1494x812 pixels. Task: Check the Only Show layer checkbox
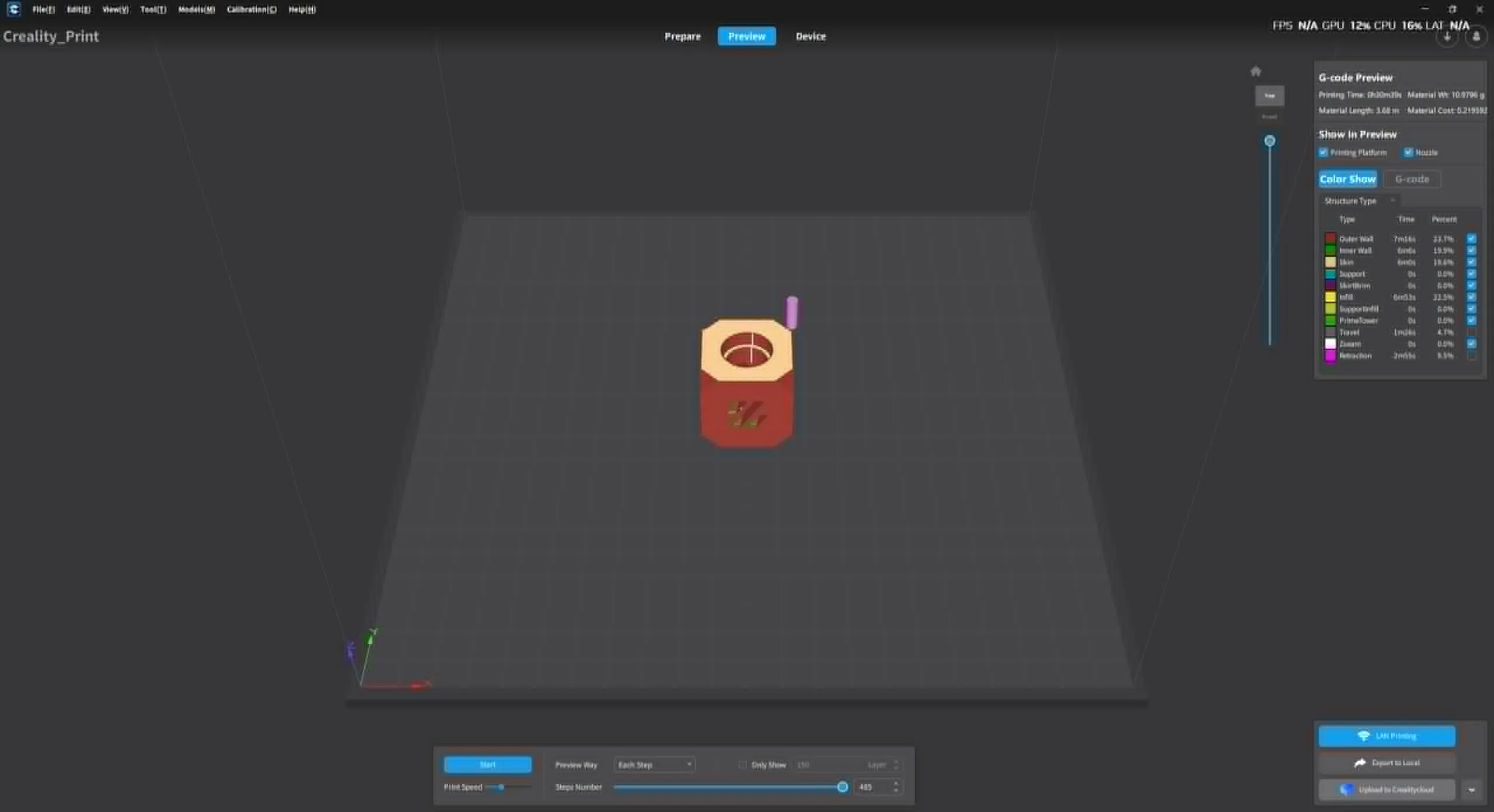(742, 764)
